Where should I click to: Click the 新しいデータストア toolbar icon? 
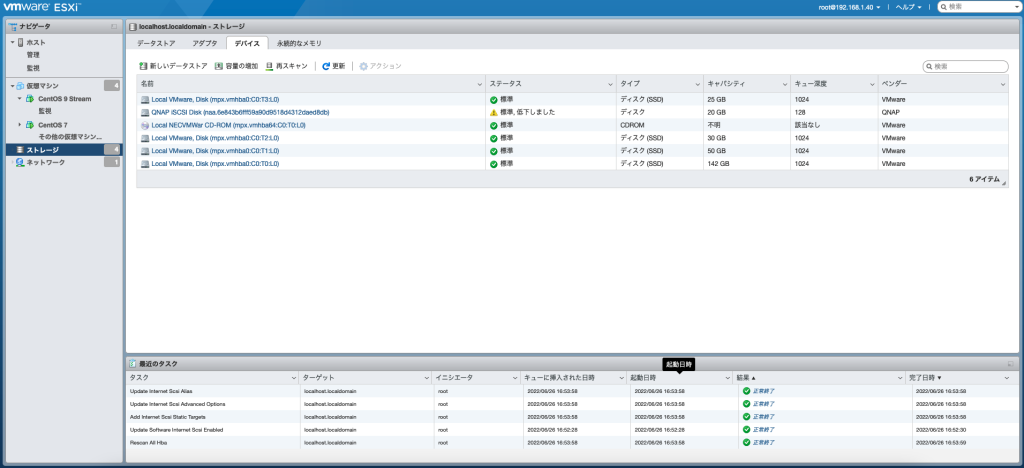143,66
